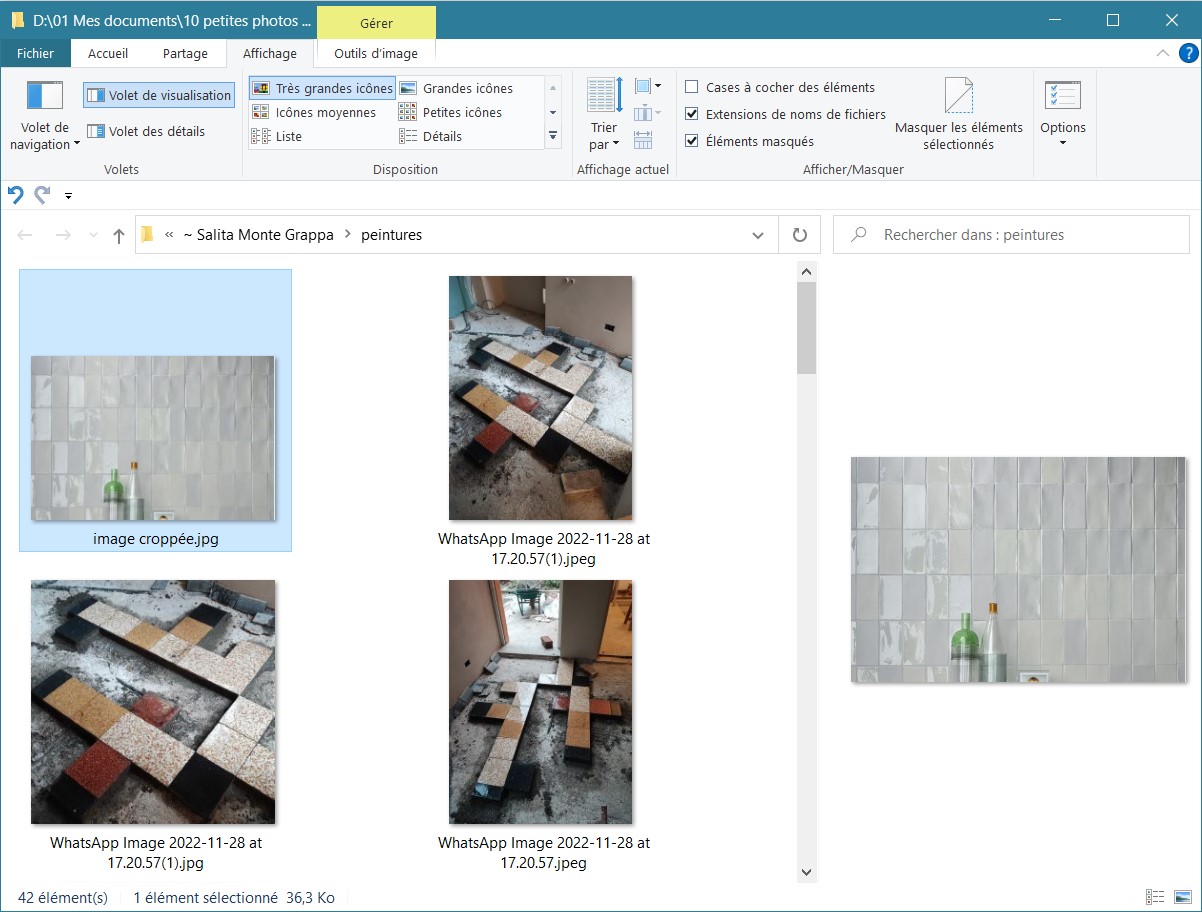This screenshot has height=912, width=1202.
Task: Choose Grandes icônes layout
Action: (x=456, y=88)
